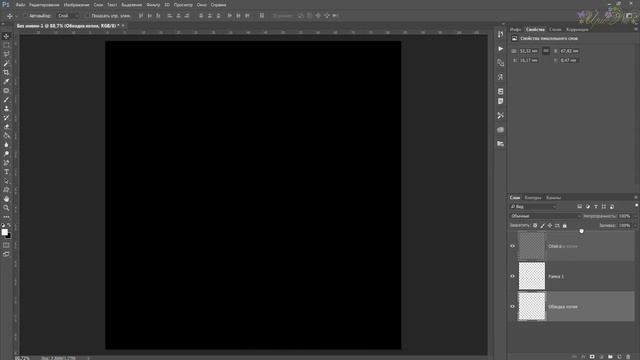Select the Hand tool
This screenshot has width=640, height=360.
(6, 199)
